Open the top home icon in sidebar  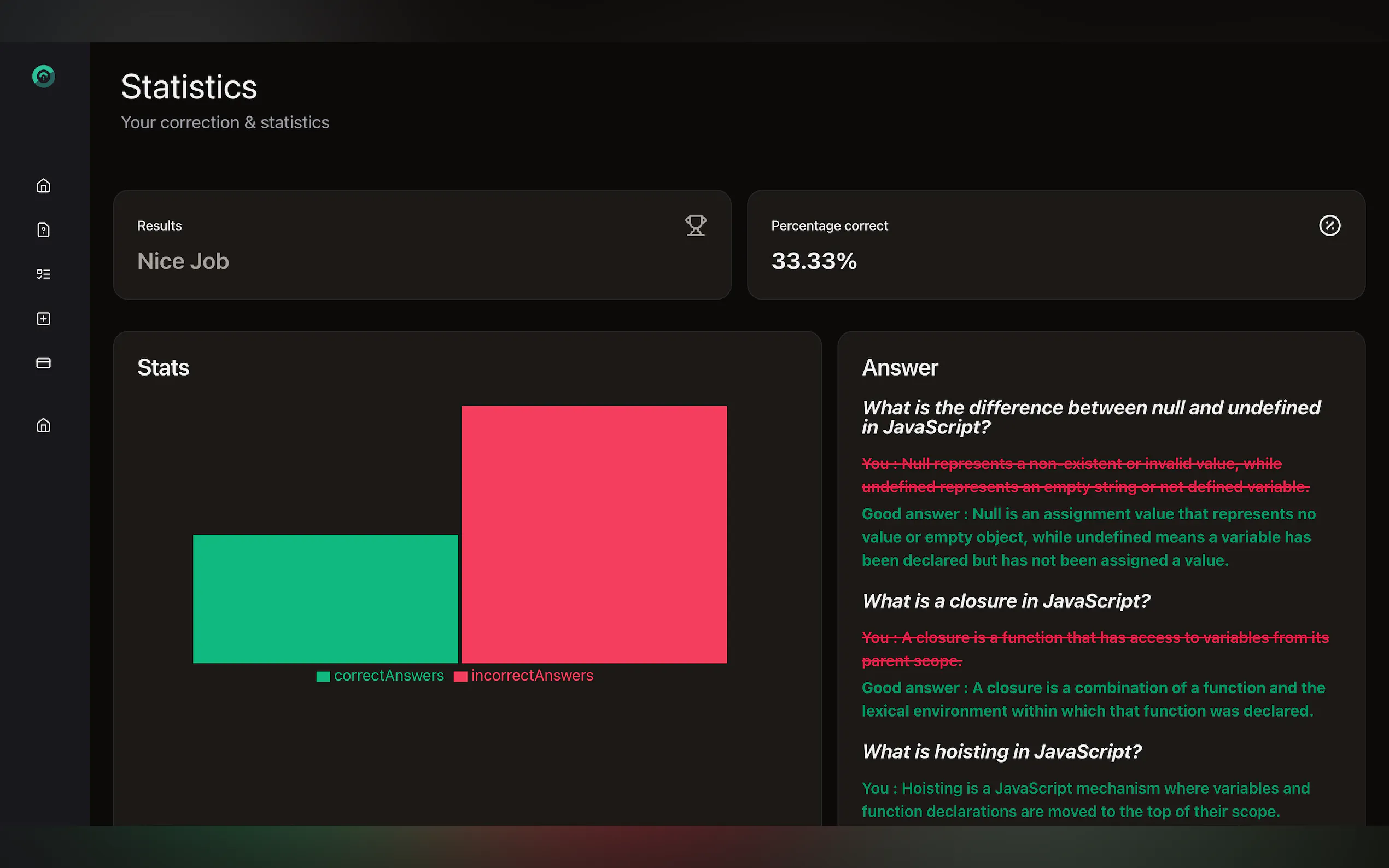click(x=44, y=186)
